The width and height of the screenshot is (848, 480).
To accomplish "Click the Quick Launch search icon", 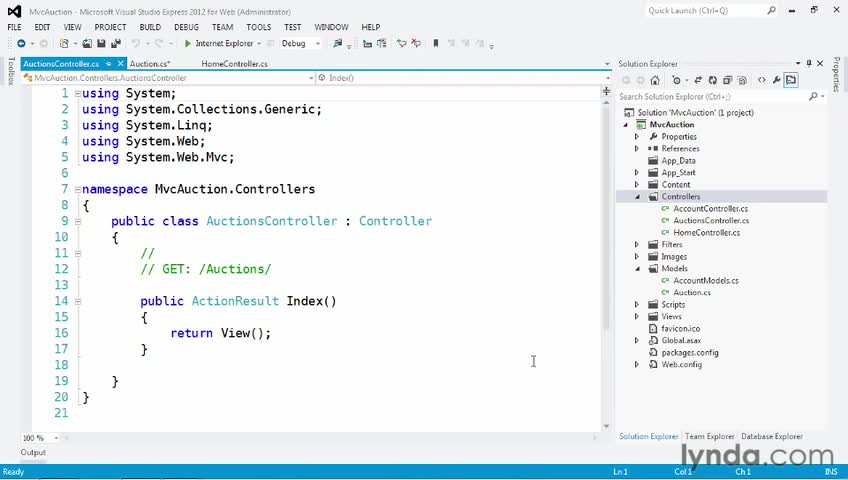I will (x=772, y=10).
